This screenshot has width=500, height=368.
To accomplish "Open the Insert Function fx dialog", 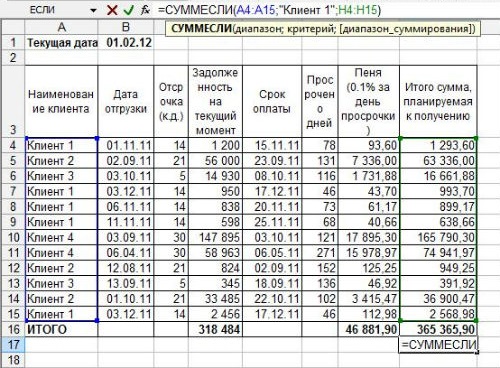I will 145,10.
